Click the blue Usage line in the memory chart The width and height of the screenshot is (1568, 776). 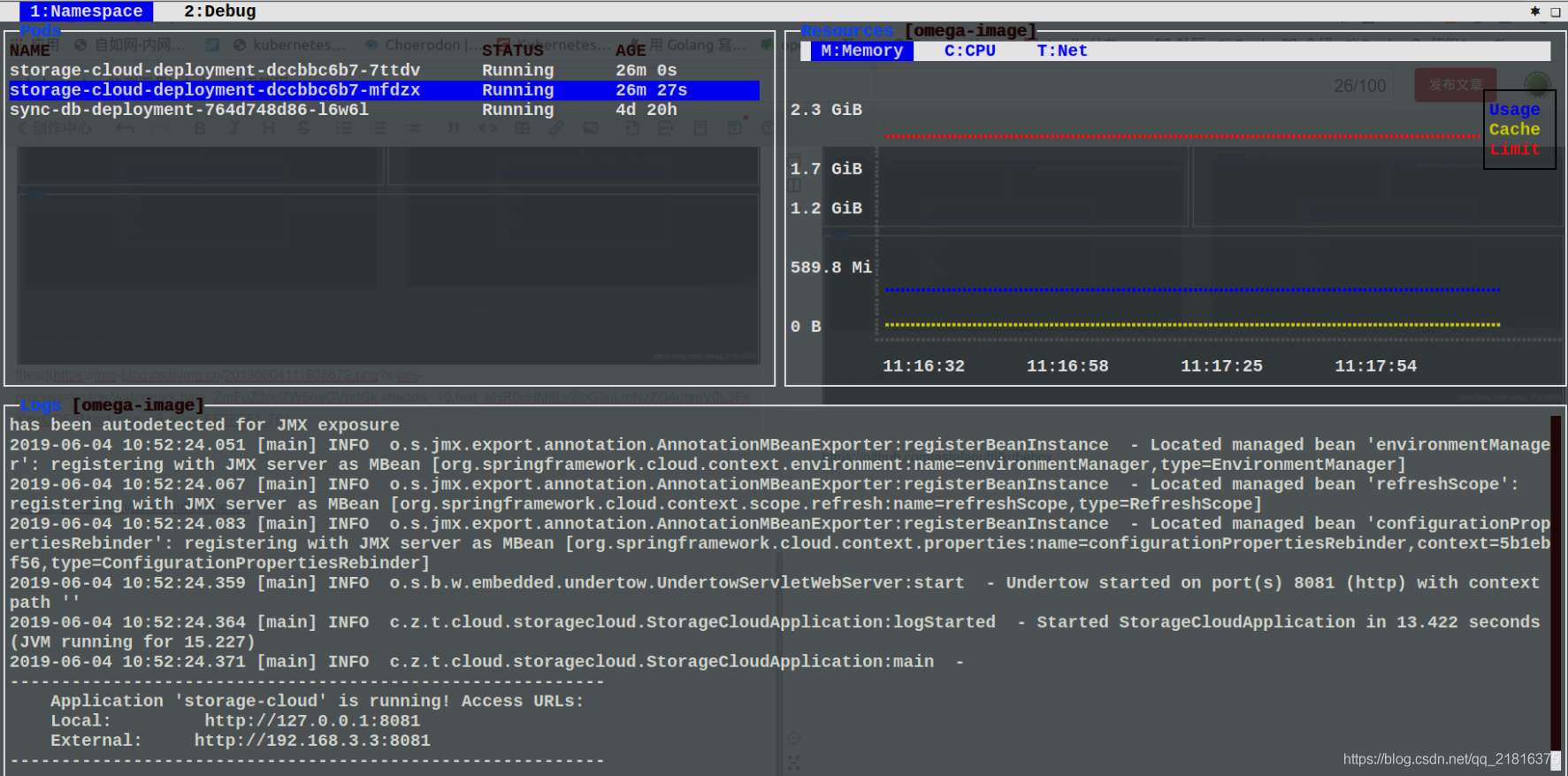tap(1192, 289)
